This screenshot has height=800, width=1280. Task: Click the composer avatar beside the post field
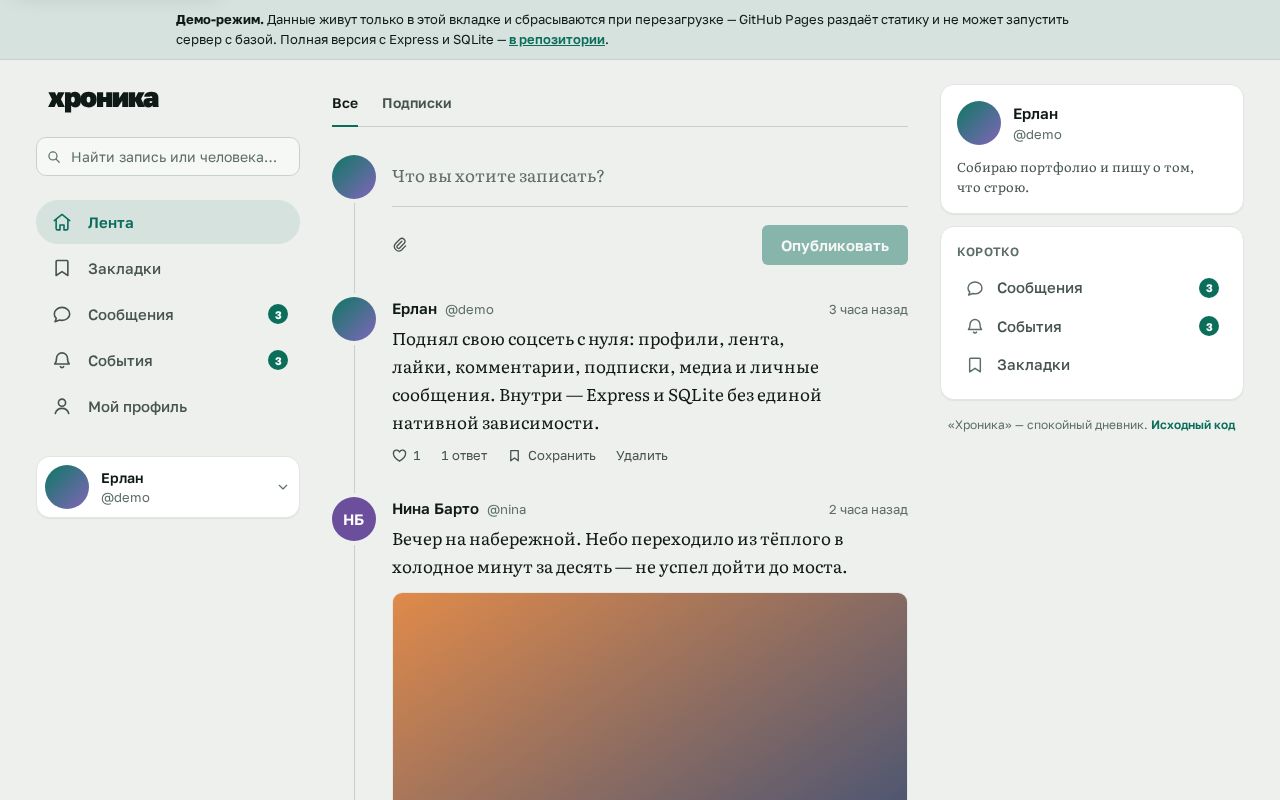354,177
